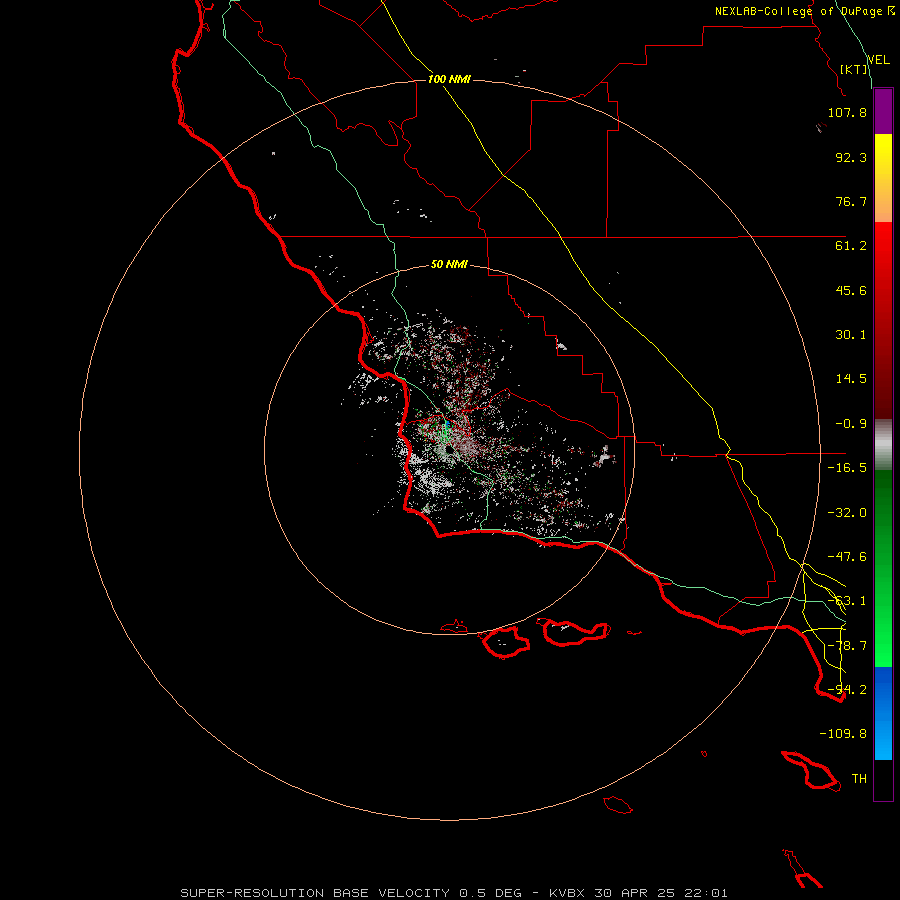Click the 30.1 velocity scale value
This screenshot has width=900, height=900.
(x=851, y=335)
